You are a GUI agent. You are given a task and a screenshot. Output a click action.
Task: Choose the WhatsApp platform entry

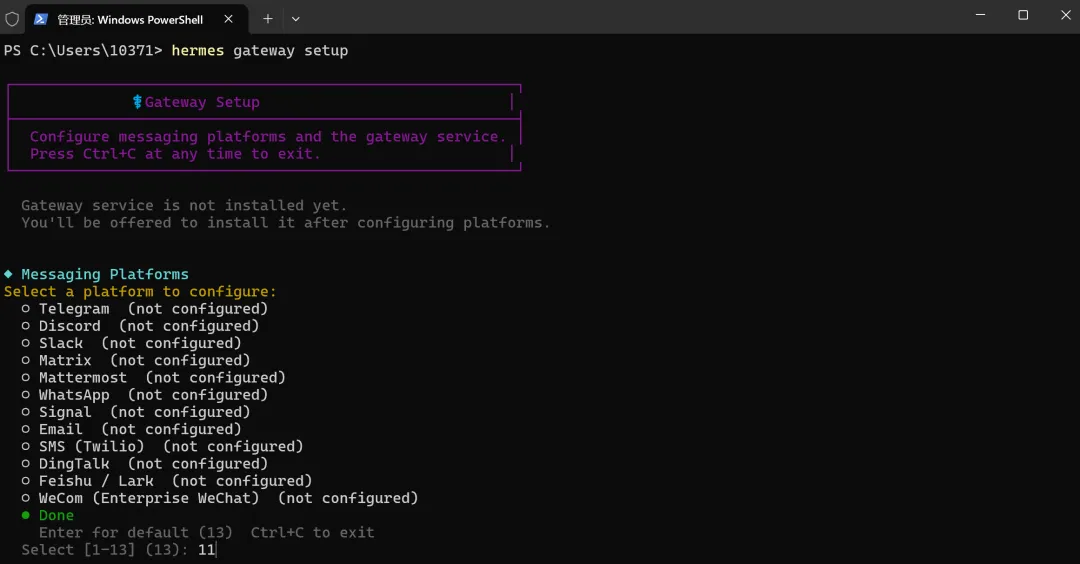[74, 395]
